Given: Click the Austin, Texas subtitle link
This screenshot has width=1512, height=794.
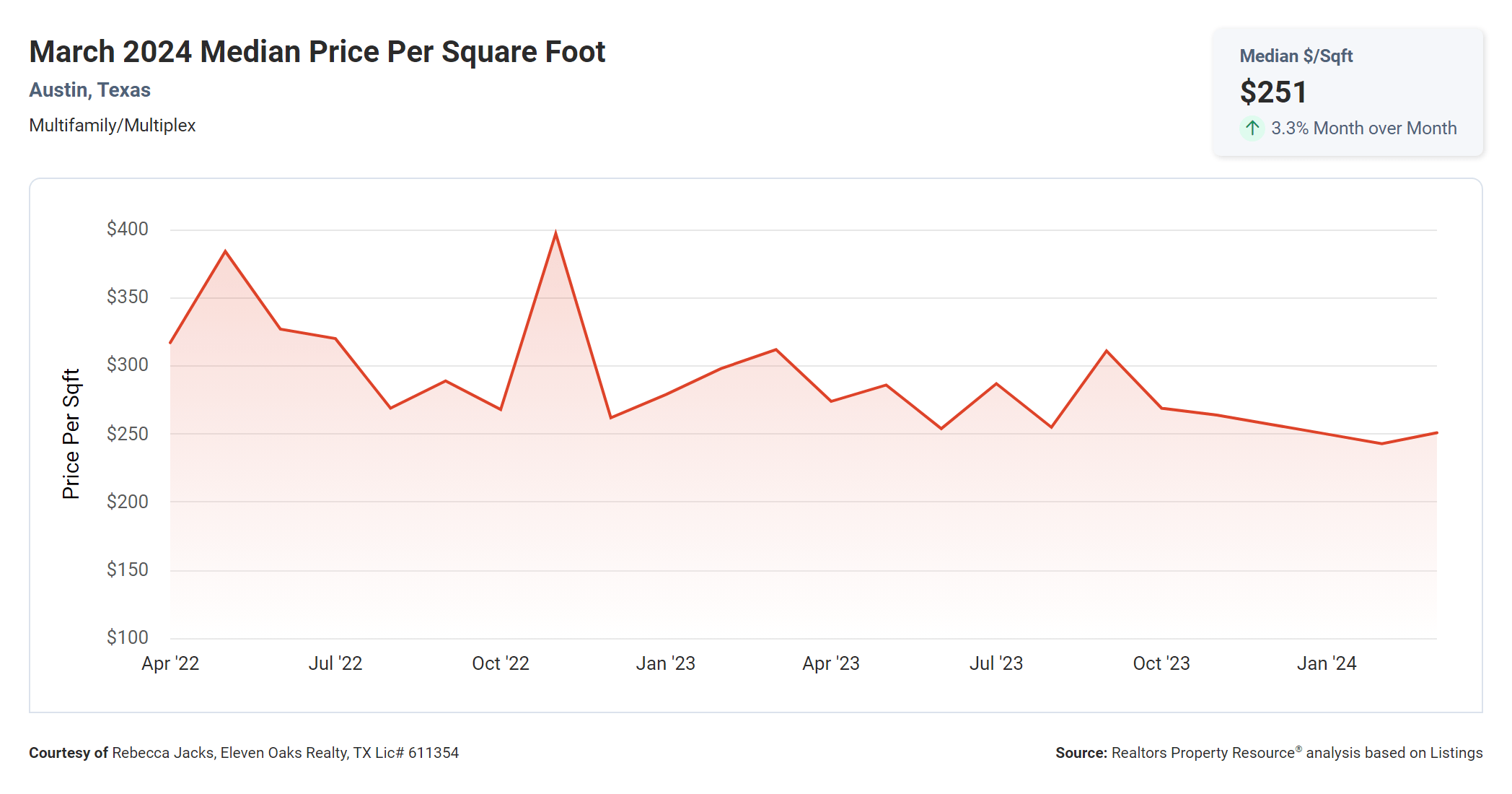Looking at the screenshot, I should [89, 90].
